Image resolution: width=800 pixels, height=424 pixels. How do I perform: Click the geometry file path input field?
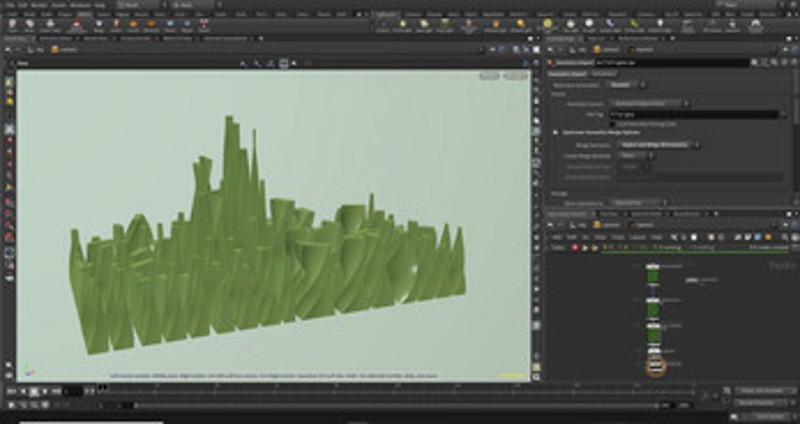[x=694, y=115]
